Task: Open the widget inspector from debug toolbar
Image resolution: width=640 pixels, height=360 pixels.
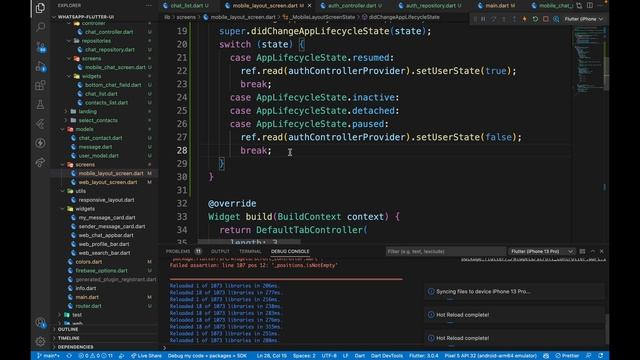Action: tap(556, 19)
